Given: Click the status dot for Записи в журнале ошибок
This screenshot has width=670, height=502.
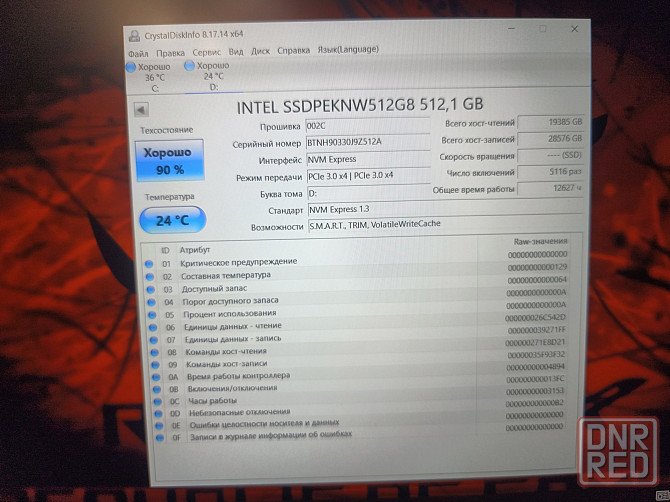Looking at the screenshot, I should click(x=160, y=438).
